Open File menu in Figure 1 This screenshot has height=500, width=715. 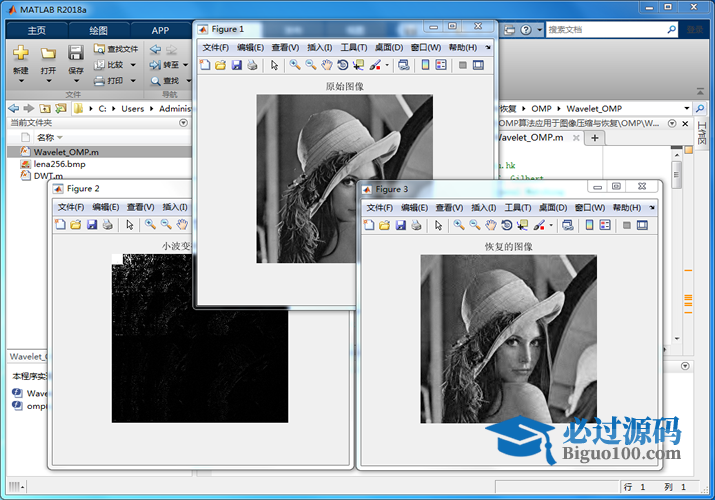(215, 47)
